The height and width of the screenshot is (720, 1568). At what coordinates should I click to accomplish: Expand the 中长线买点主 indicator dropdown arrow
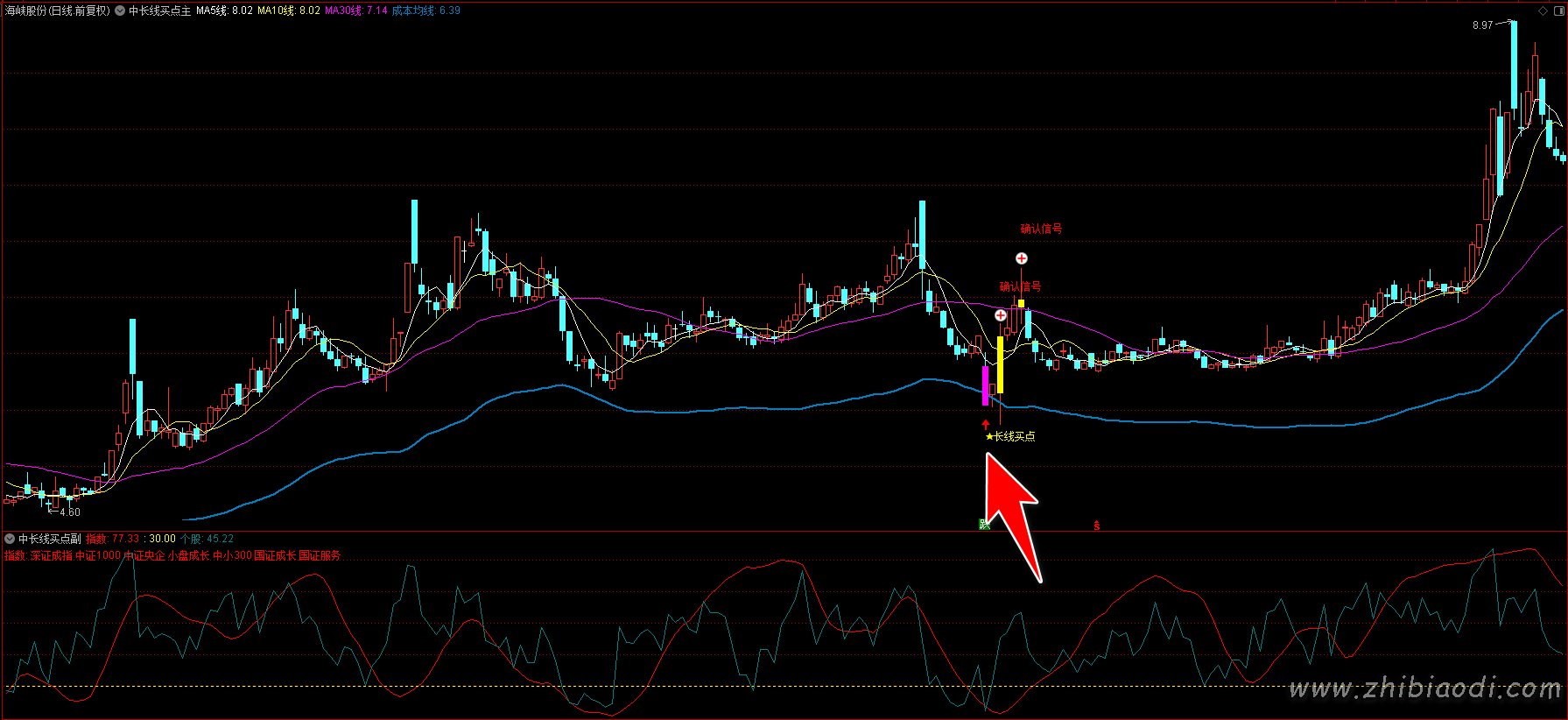tap(120, 11)
